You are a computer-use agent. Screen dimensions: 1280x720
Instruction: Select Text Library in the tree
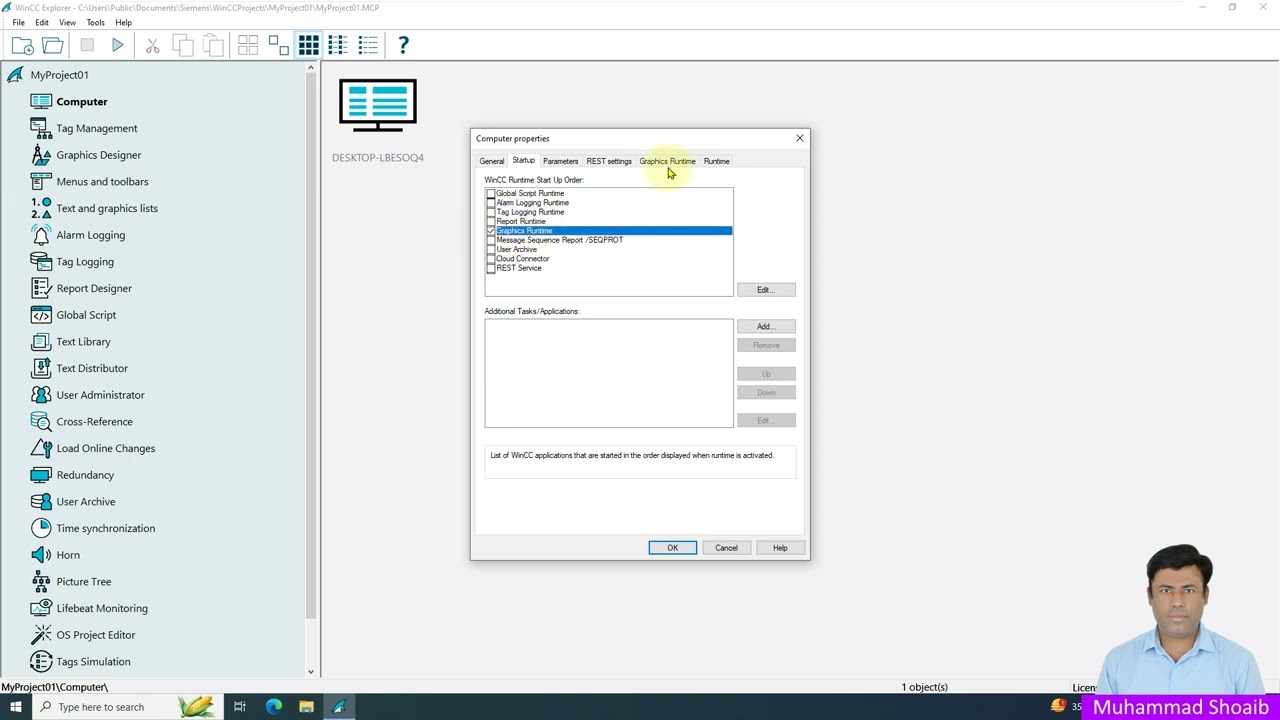(x=84, y=341)
